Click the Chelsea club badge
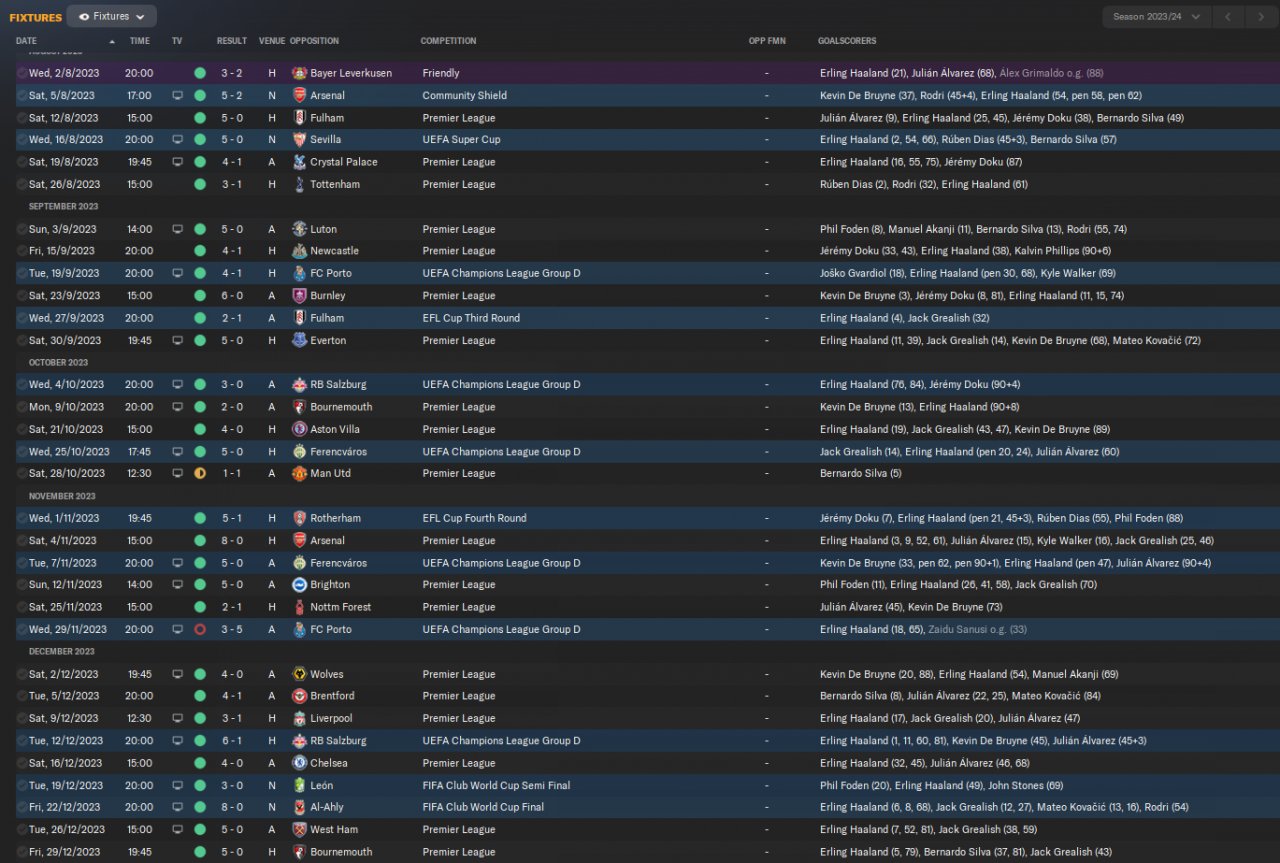Screen dimensions: 1280x863 [299, 763]
